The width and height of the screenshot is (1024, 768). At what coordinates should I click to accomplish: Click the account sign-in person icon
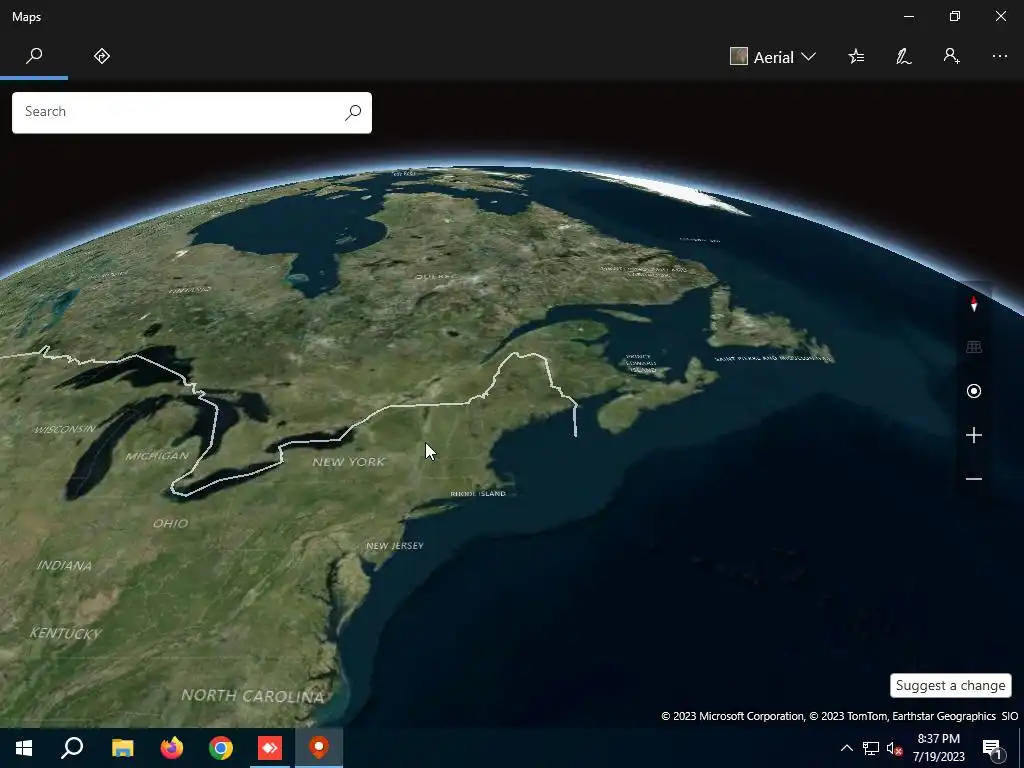pyautogui.click(x=952, y=56)
